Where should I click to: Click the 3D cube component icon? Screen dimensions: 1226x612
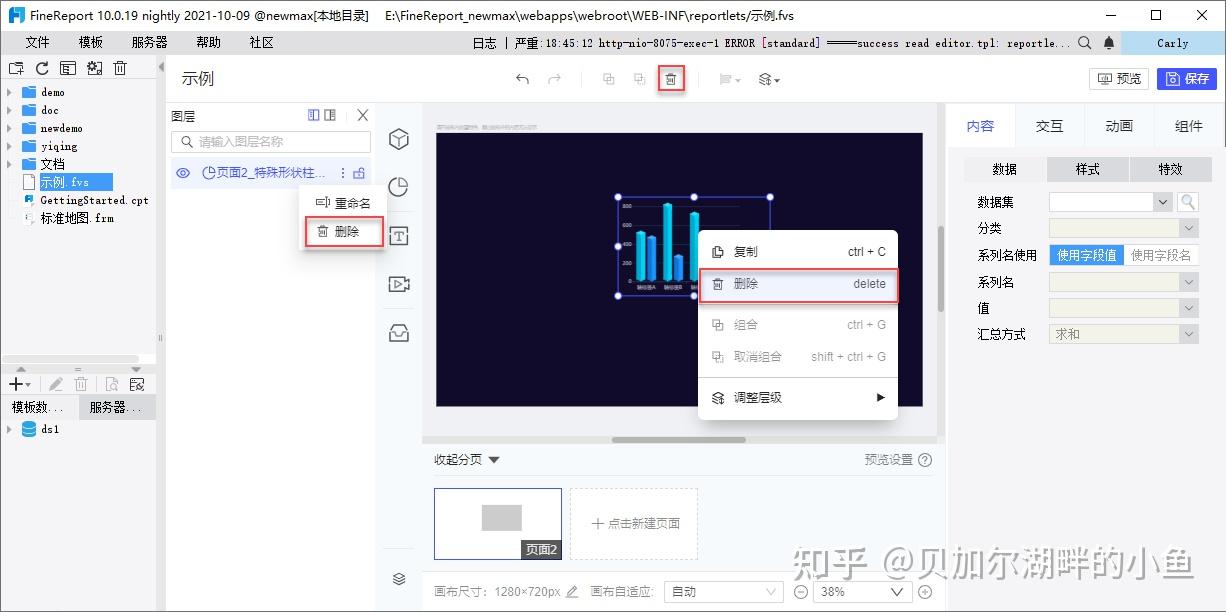coord(399,140)
